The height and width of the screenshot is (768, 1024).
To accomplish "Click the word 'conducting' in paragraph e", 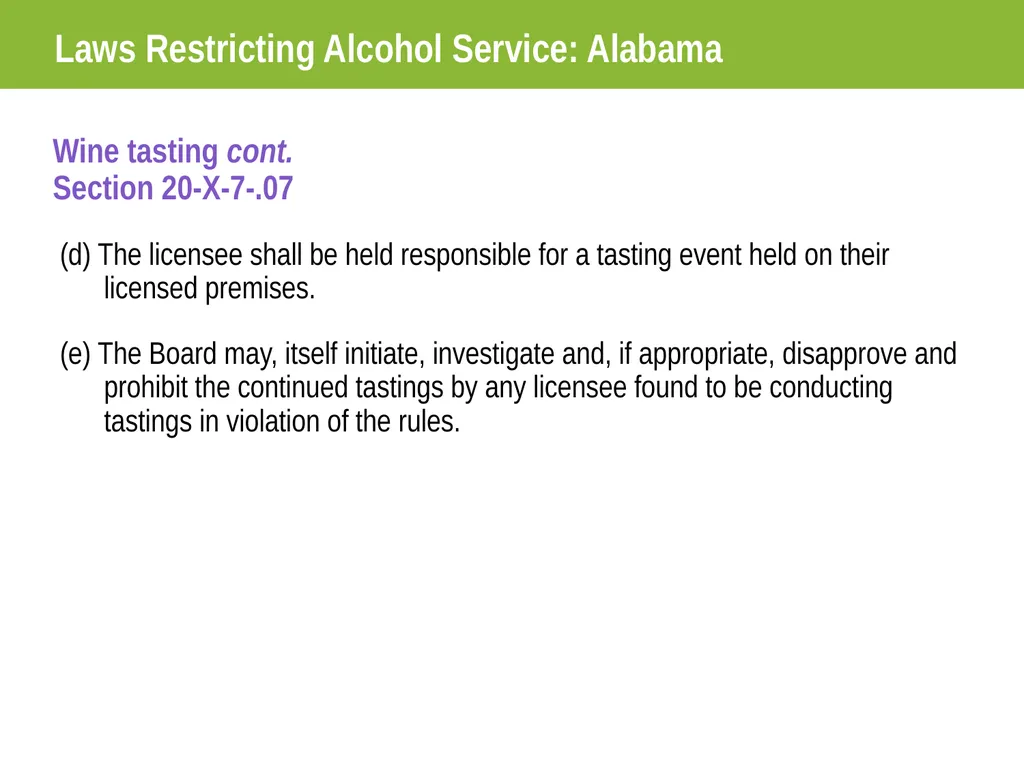I will pyautogui.click(x=831, y=387).
